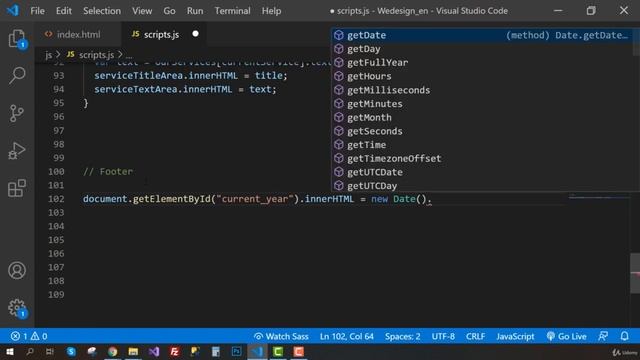This screenshot has width=640, height=360.
Task: Place cursor on the Footer comment
Action: coord(108,172)
